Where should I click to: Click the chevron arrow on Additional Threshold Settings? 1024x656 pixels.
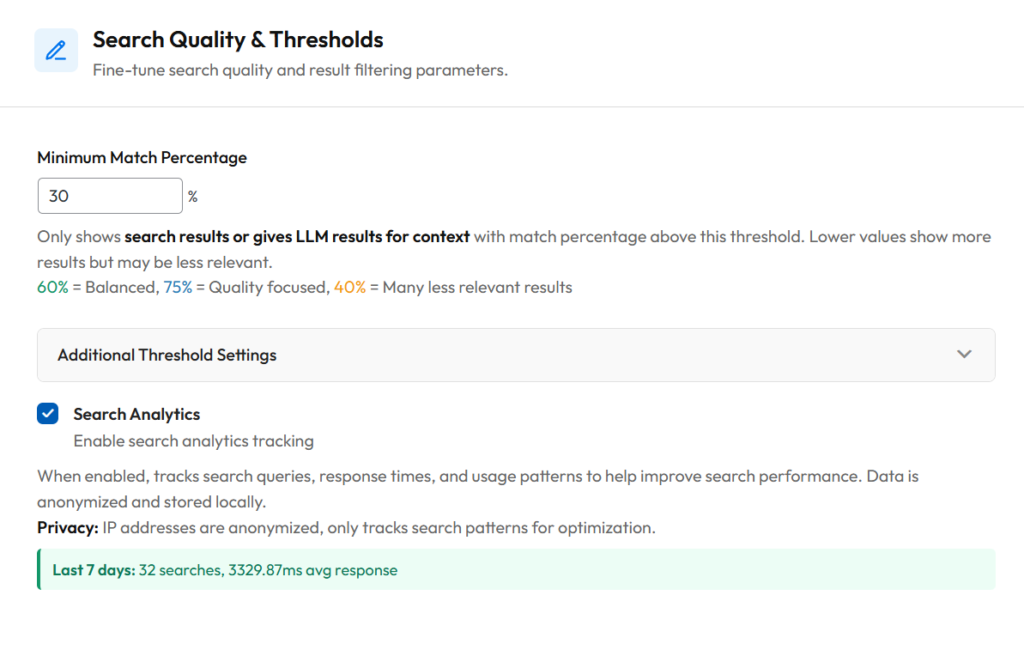coord(964,354)
